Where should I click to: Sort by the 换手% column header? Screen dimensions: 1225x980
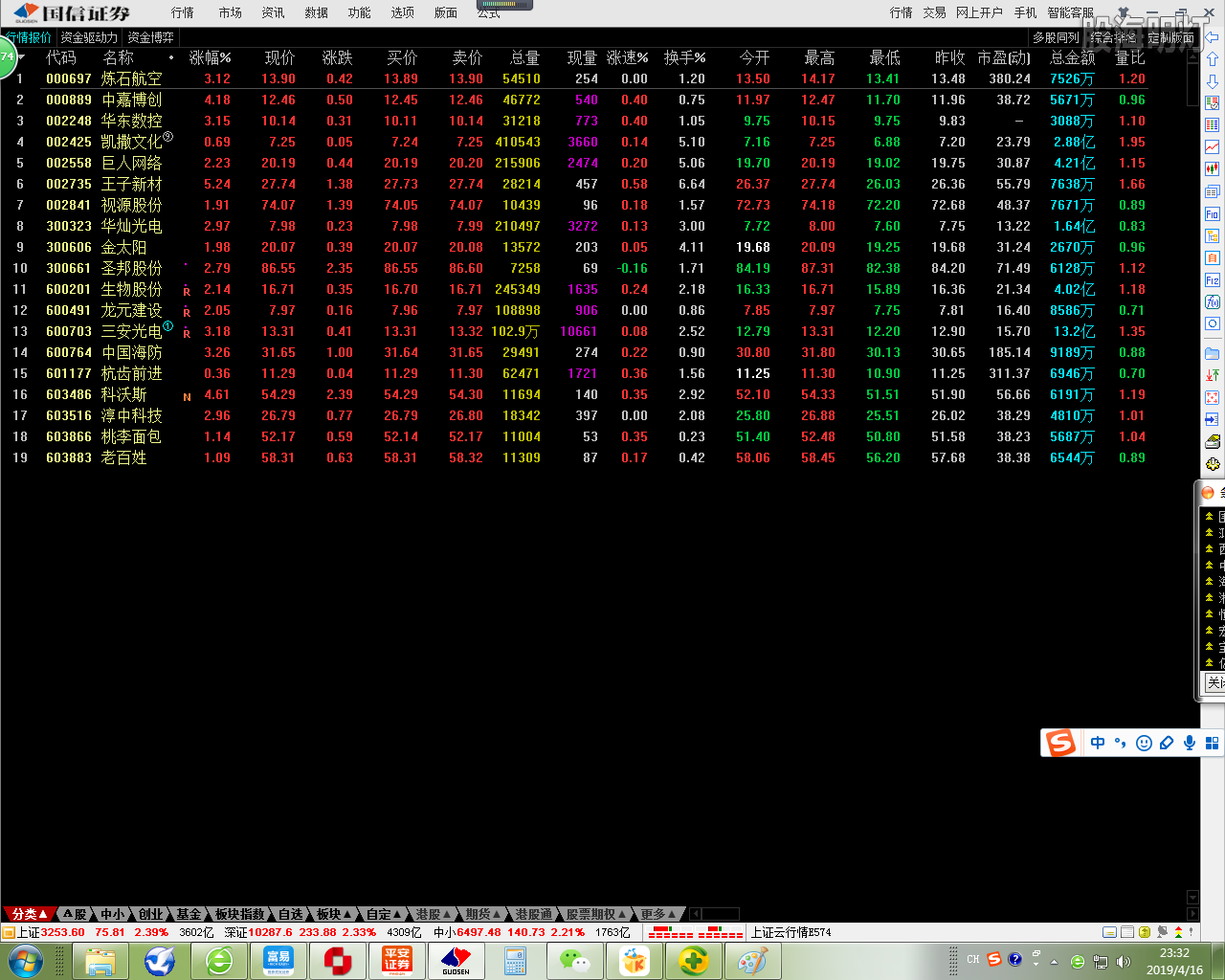click(x=684, y=58)
